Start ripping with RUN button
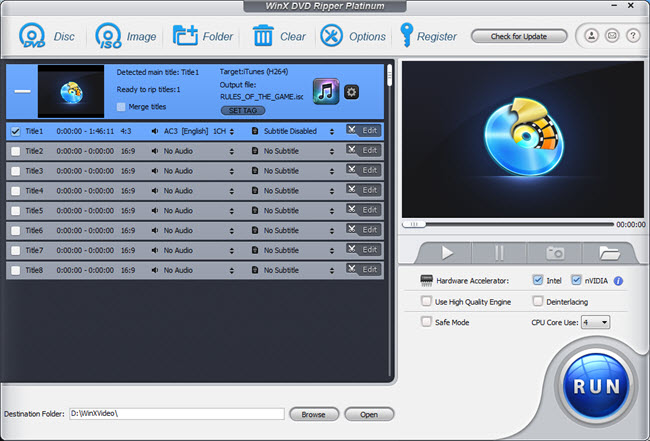Image resolution: width=650 pixels, height=441 pixels. 596,386
